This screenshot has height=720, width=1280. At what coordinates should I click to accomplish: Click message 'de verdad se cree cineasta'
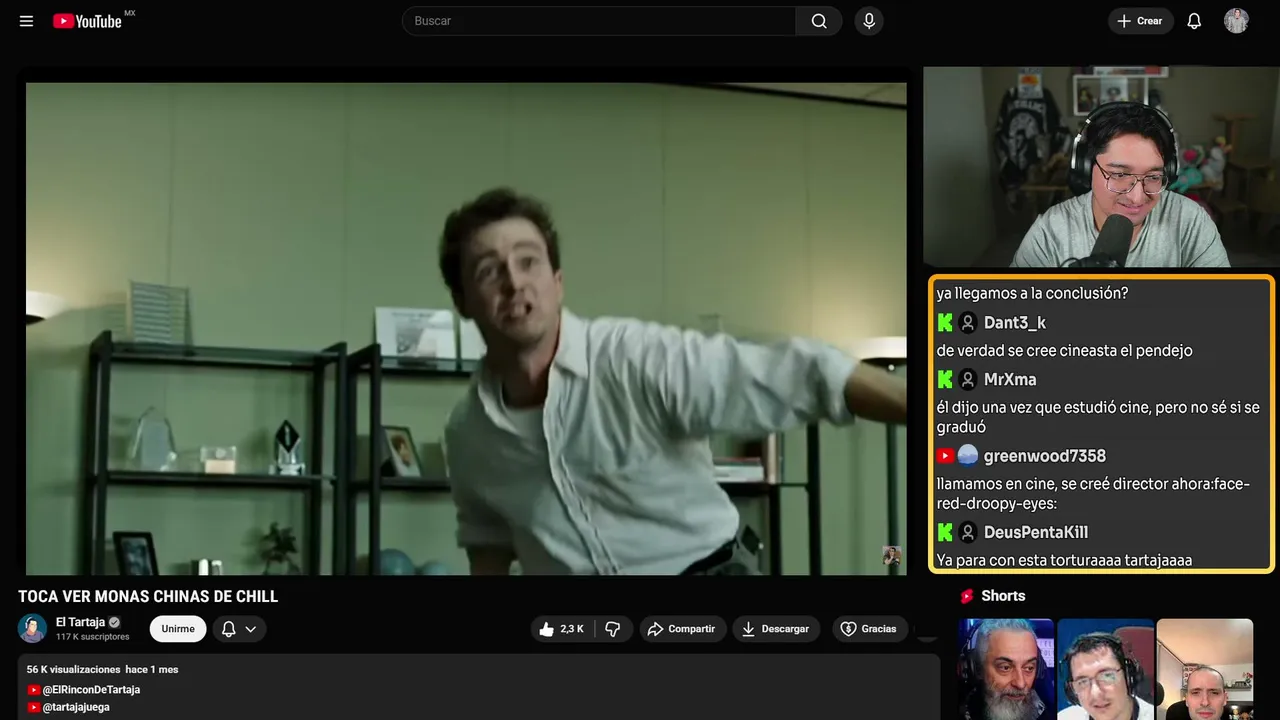[1065, 351]
